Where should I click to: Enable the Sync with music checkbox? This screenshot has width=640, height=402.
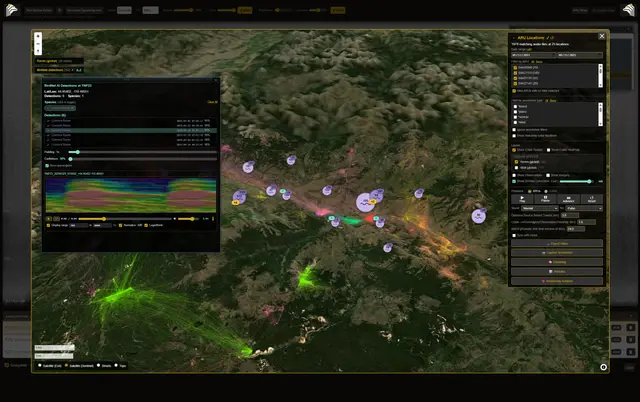coord(514,235)
